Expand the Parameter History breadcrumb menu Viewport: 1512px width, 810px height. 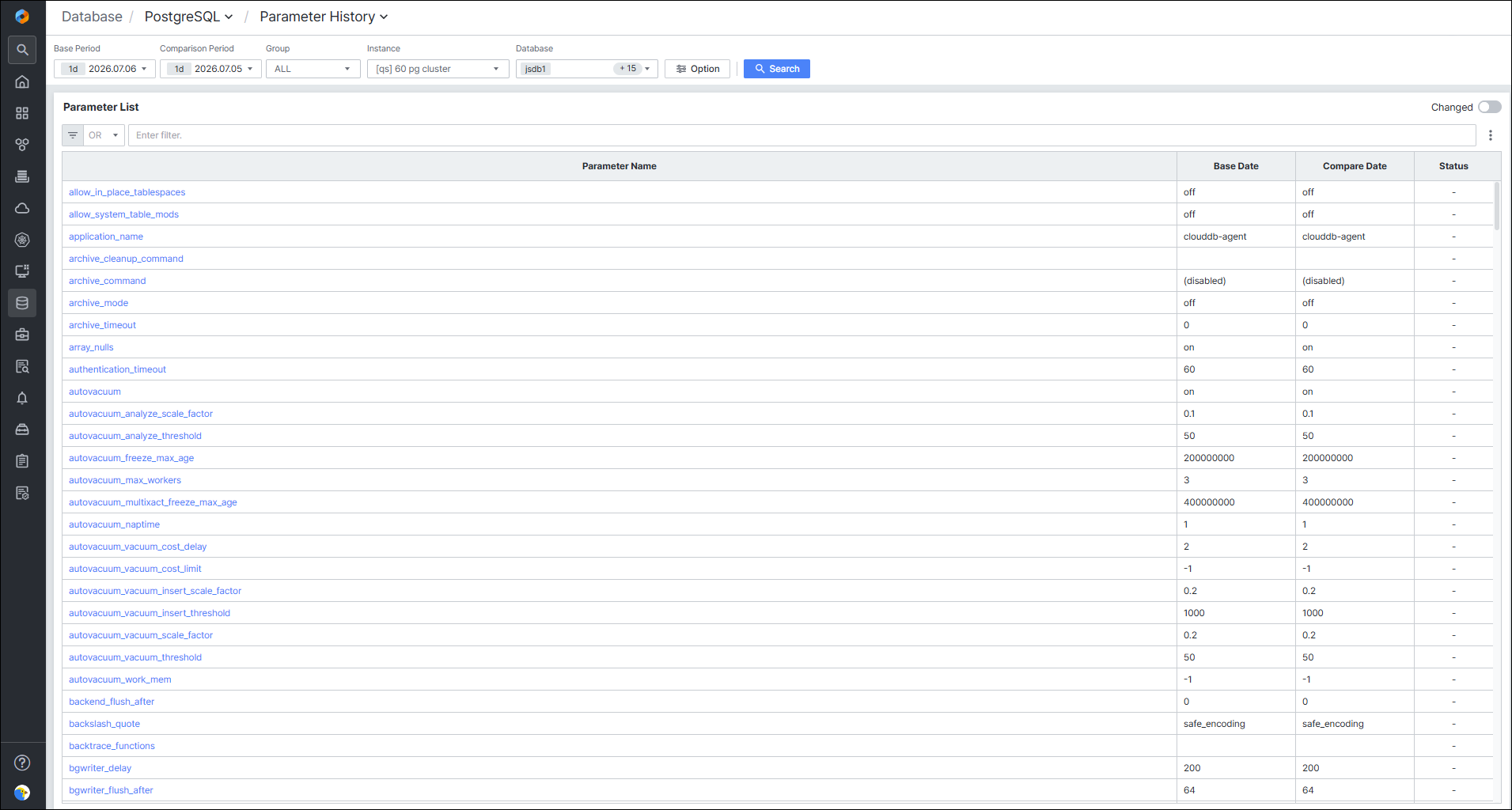pos(324,17)
